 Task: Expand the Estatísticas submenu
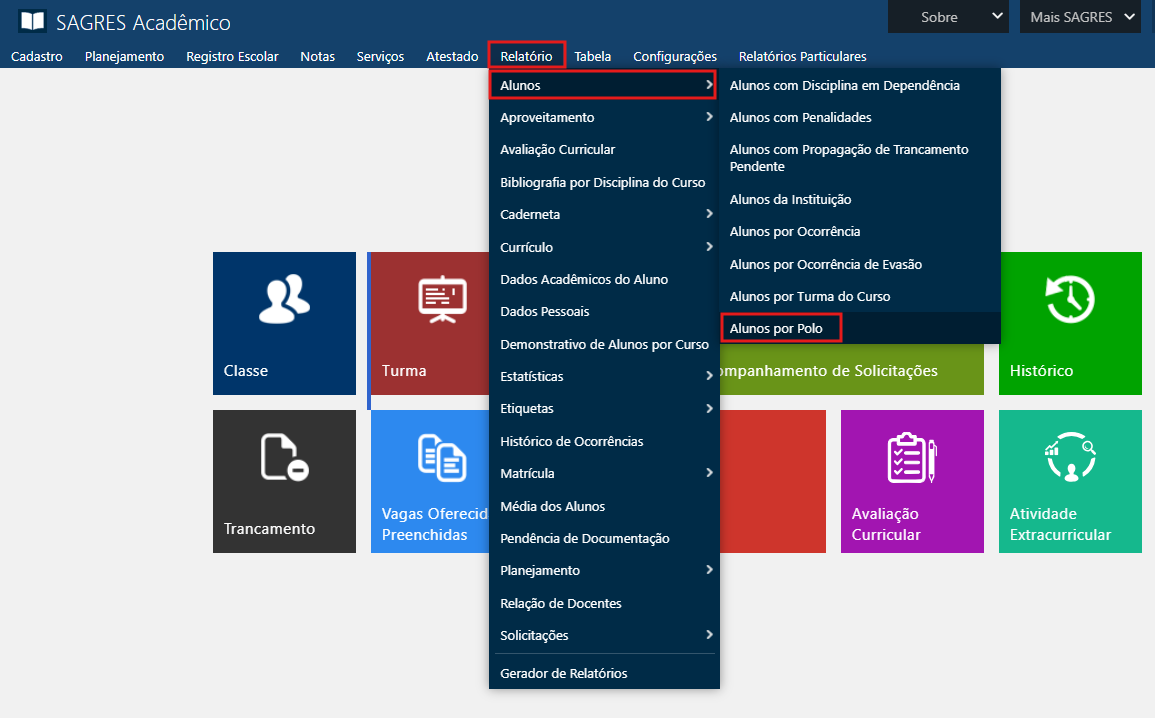pyautogui.click(x=604, y=376)
